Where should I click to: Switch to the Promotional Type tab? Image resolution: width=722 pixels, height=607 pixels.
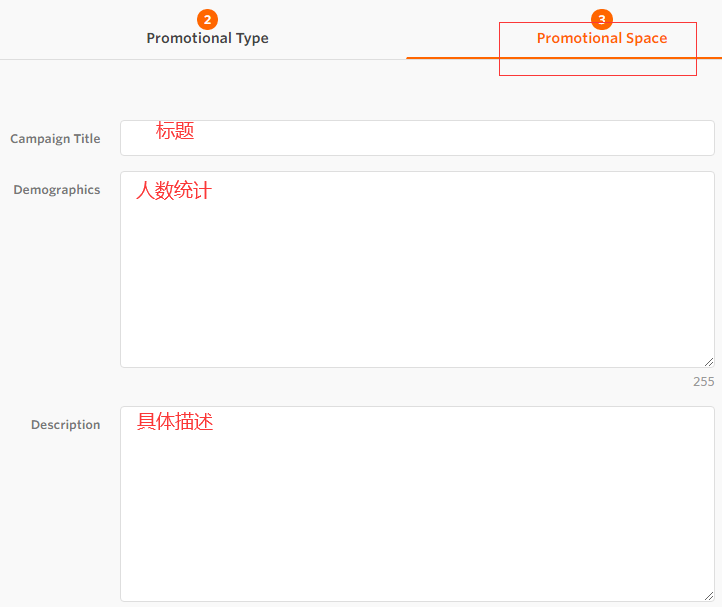tap(207, 39)
